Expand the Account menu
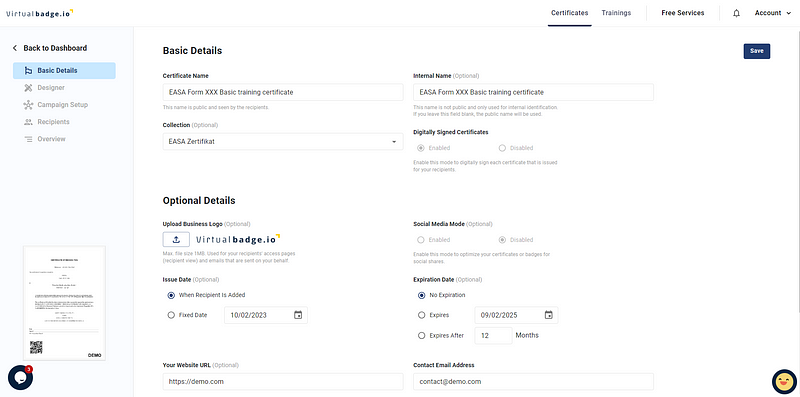This screenshot has width=800, height=397. pyautogui.click(x=773, y=13)
